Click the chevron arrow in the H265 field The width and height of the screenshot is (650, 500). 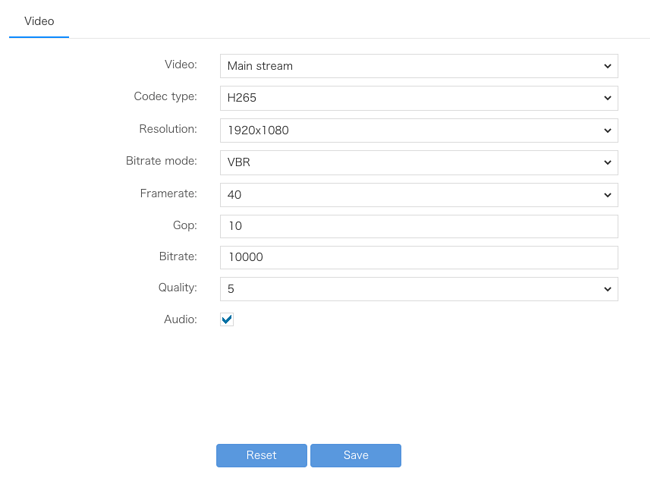tap(607, 98)
